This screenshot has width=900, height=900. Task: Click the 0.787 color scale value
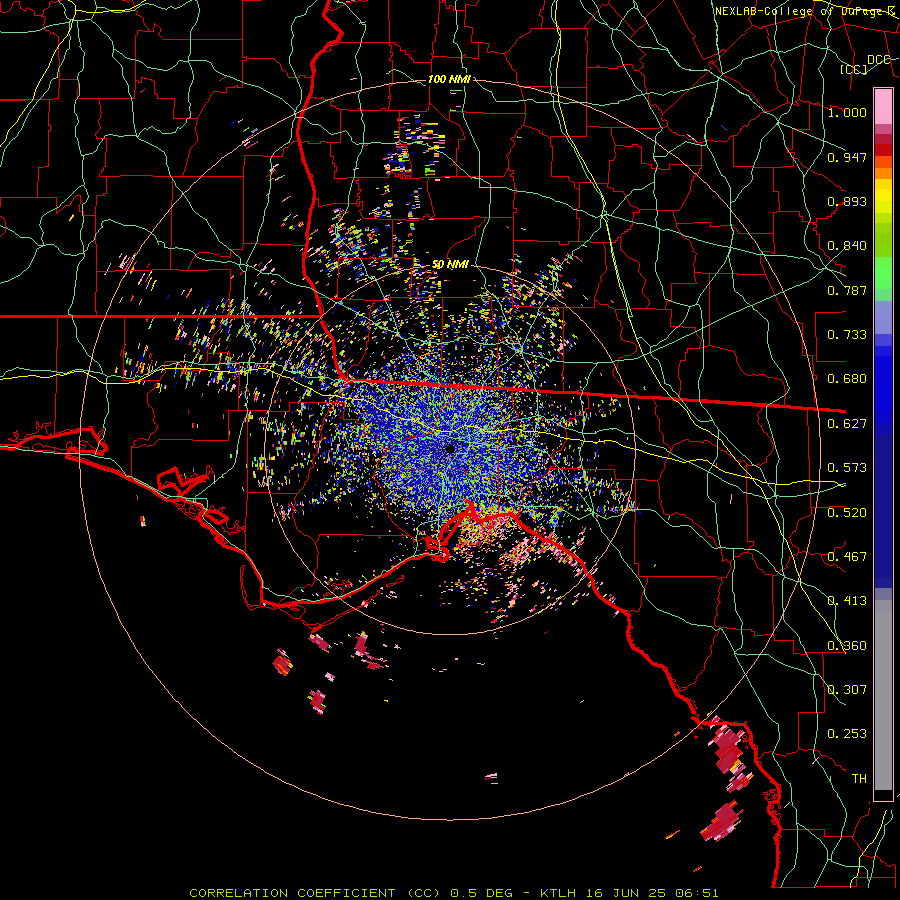click(x=847, y=290)
